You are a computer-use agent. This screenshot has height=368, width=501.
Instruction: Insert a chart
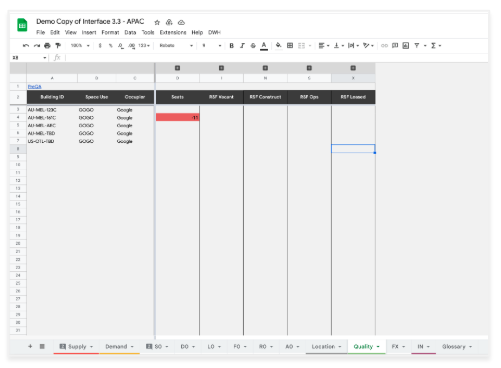pos(406,46)
